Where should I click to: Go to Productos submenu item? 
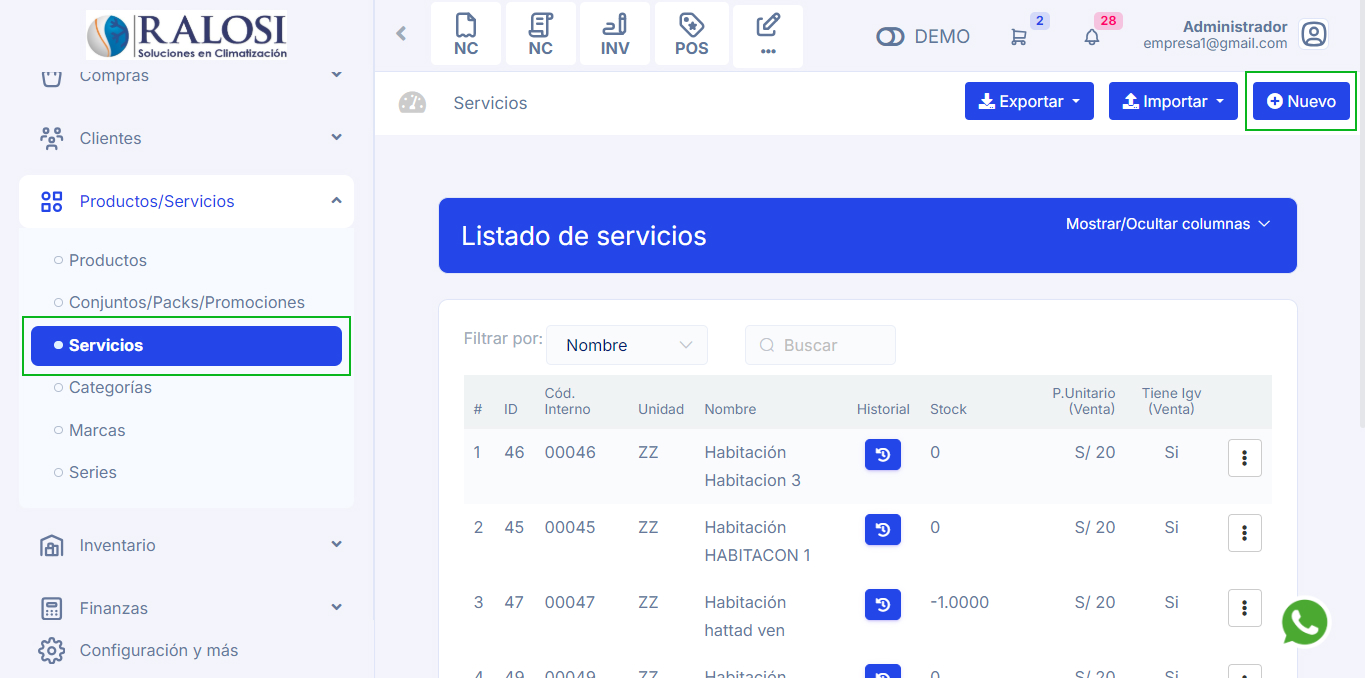pos(108,260)
